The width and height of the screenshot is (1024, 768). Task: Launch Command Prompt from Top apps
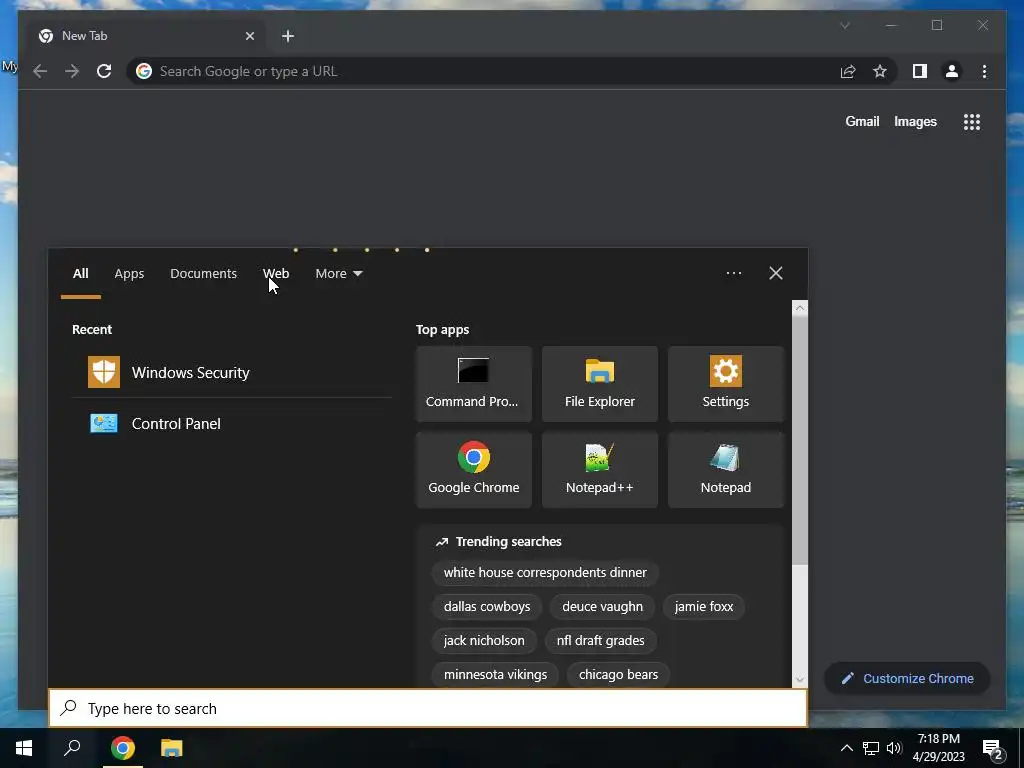[473, 384]
